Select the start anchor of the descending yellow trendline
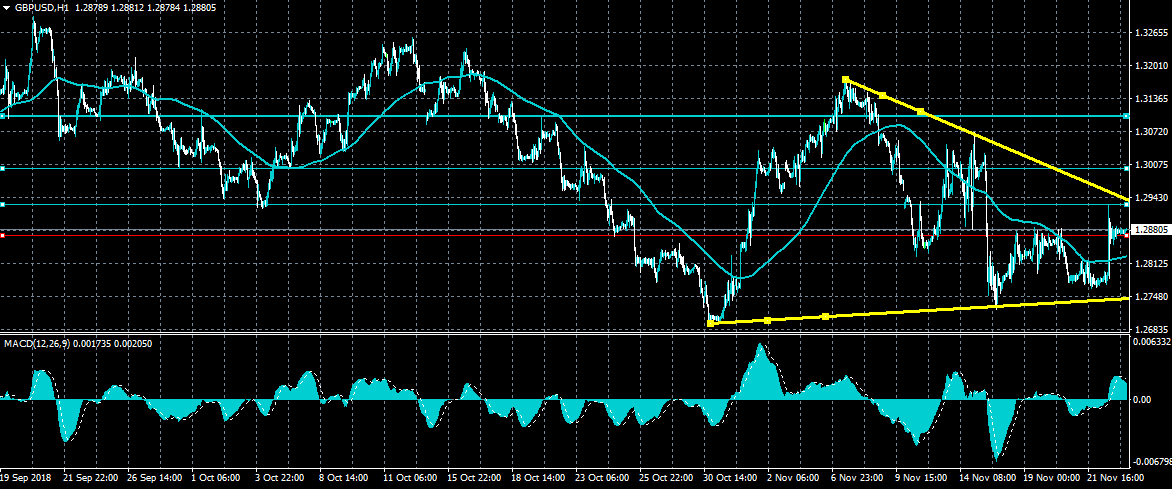The height and width of the screenshot is (489, 1172). tap(845, 79)
